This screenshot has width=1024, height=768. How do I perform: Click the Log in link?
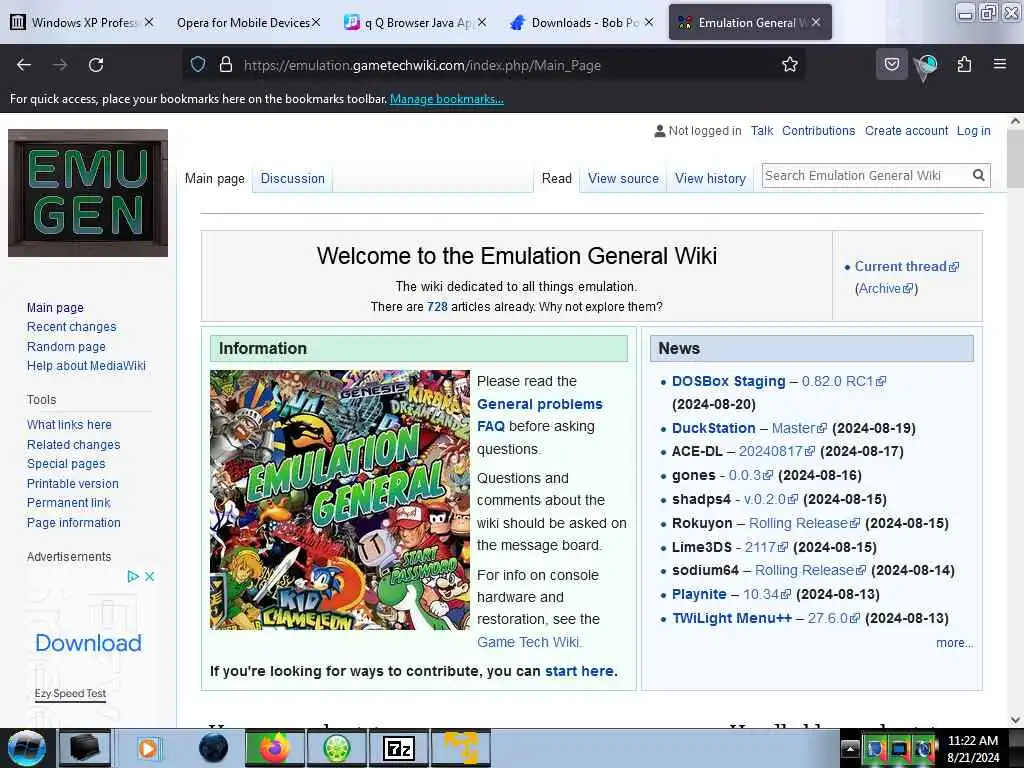(x=974, y=131)
